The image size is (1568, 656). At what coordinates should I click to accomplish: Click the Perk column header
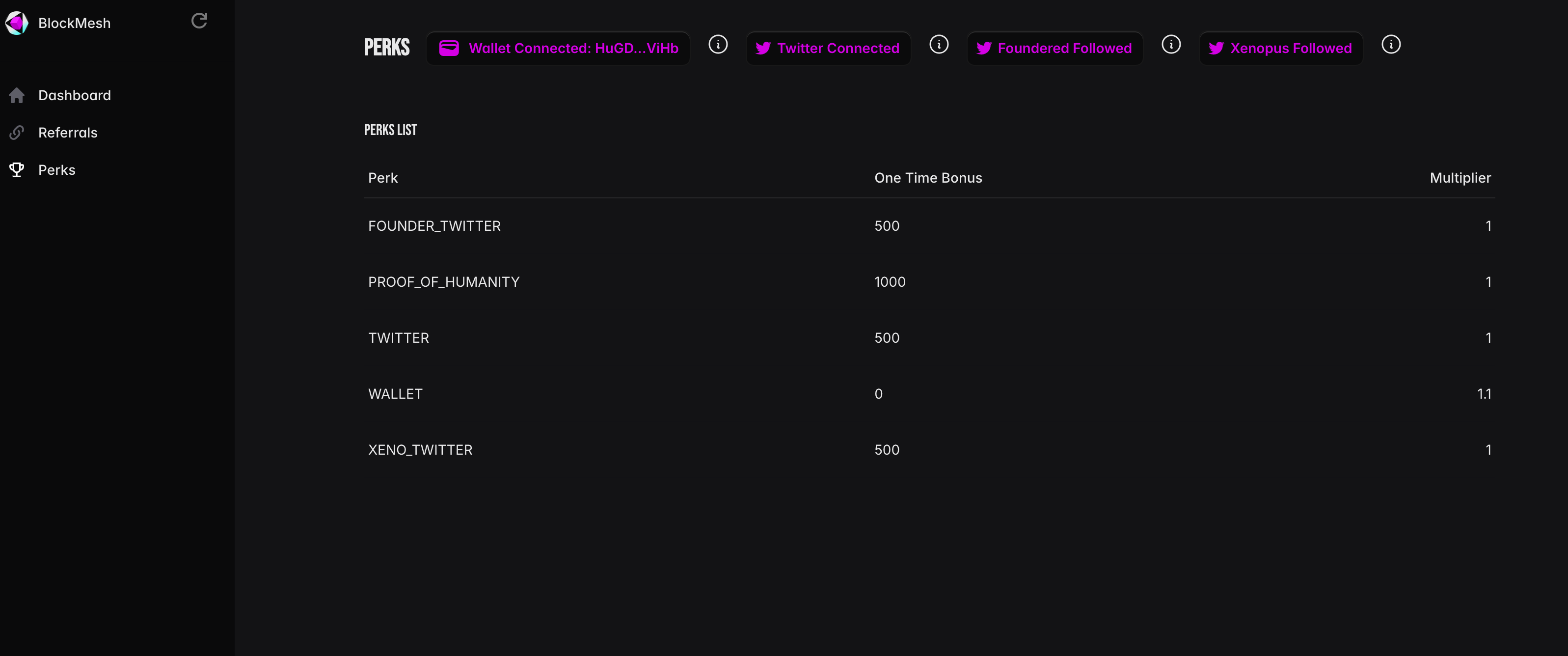click(x=383, y=178)
